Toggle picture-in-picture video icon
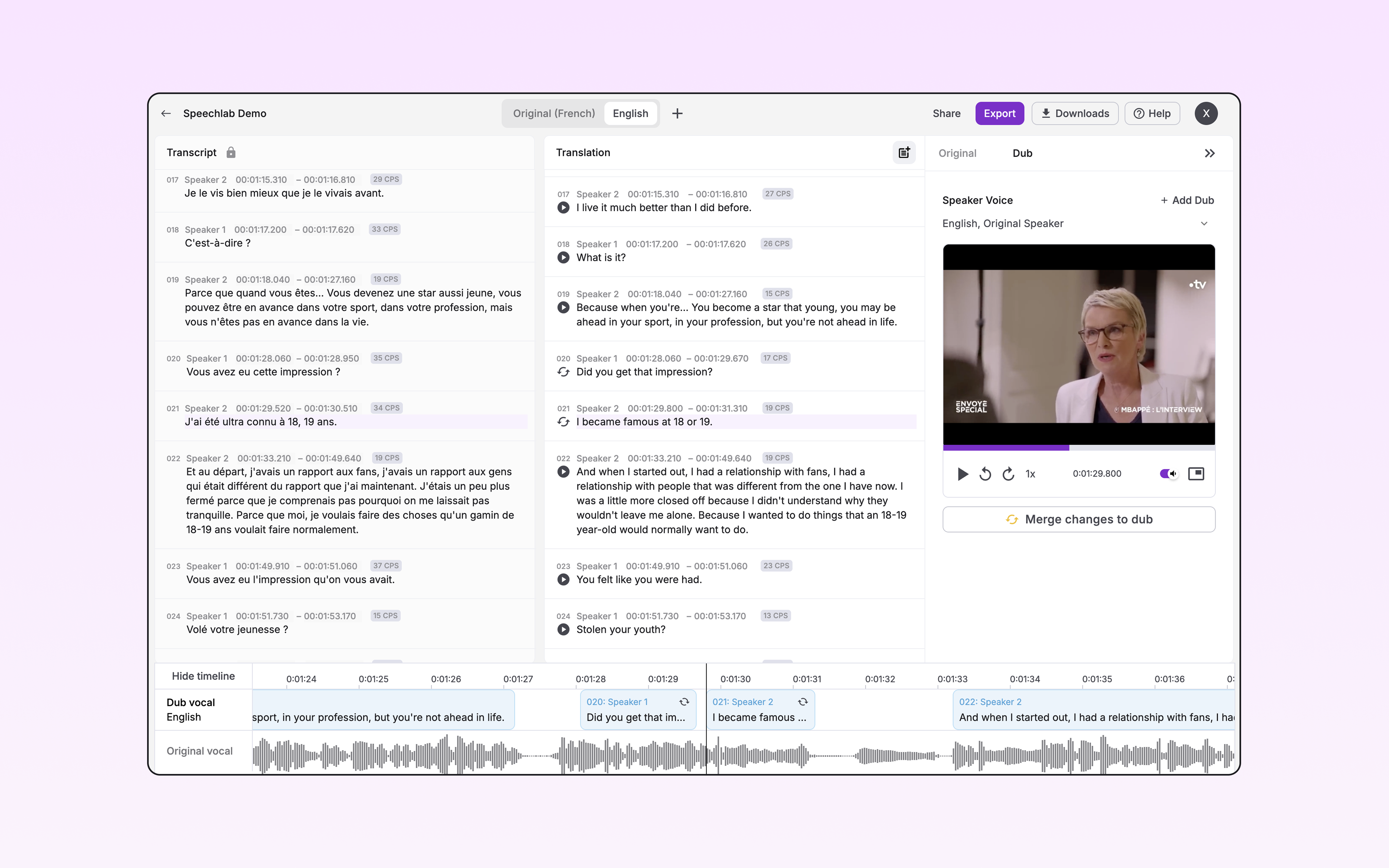1389x868 pixels. (x=1196, y=474)
